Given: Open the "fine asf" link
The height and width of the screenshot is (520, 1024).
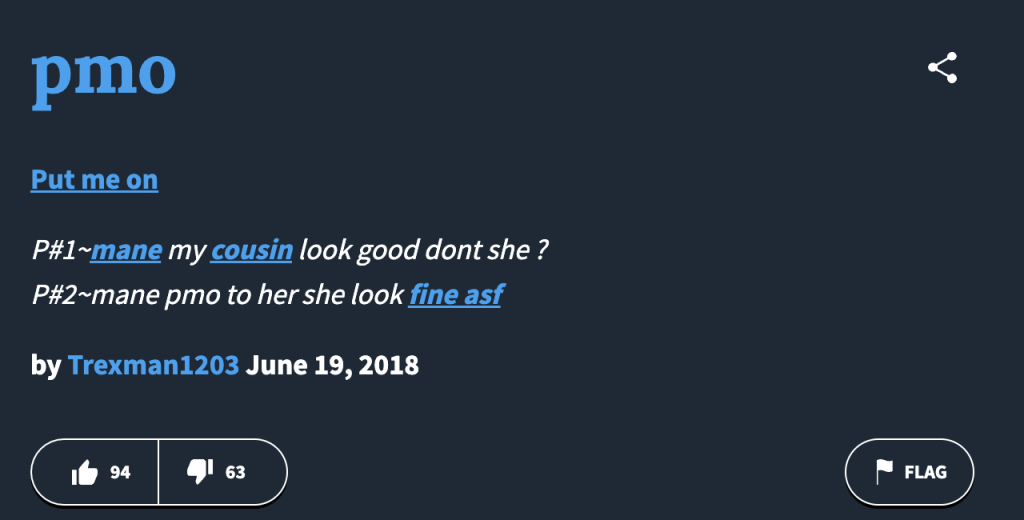Looking at the screenshot, I should [x=455, y=296].
